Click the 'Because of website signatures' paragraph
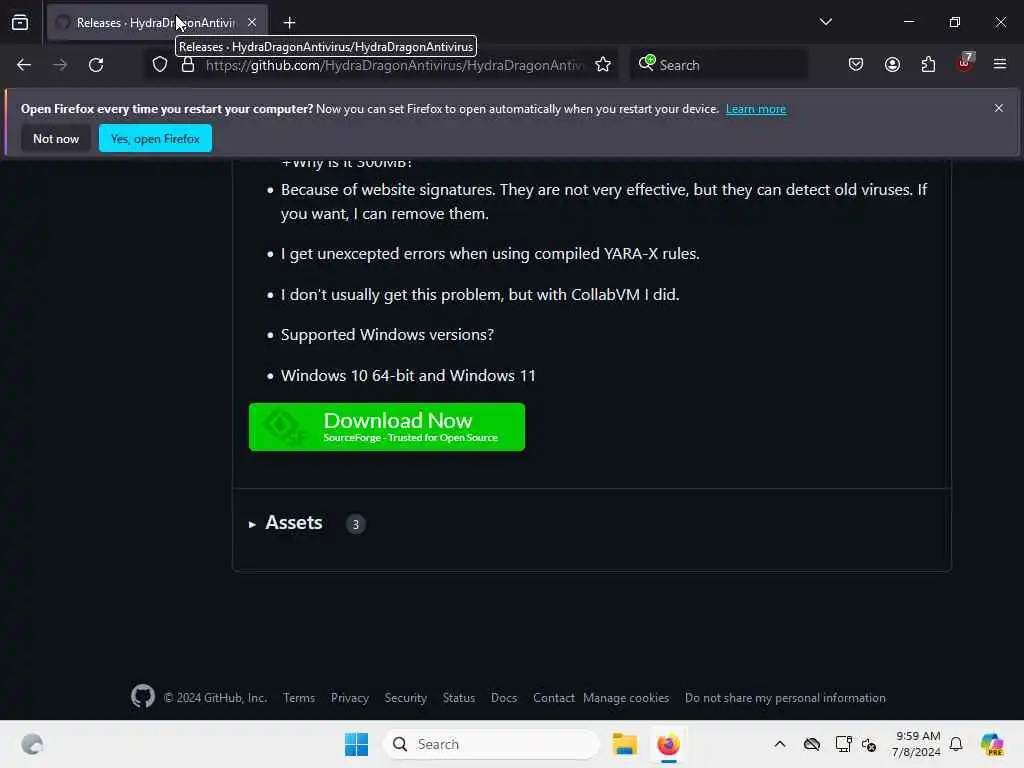Image resolution: width=1024 pixels, height=768 pixels. tap(604, 202)
